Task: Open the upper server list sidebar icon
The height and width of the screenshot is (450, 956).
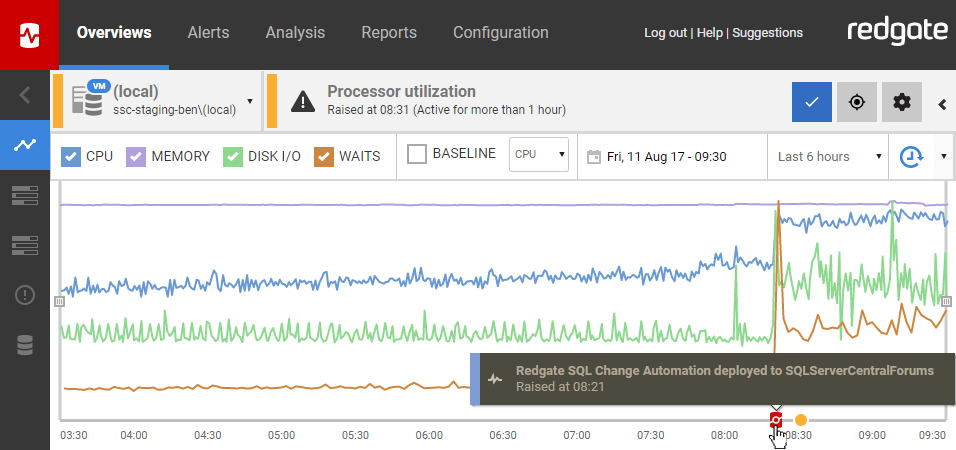Action: (x=25, y=196)
